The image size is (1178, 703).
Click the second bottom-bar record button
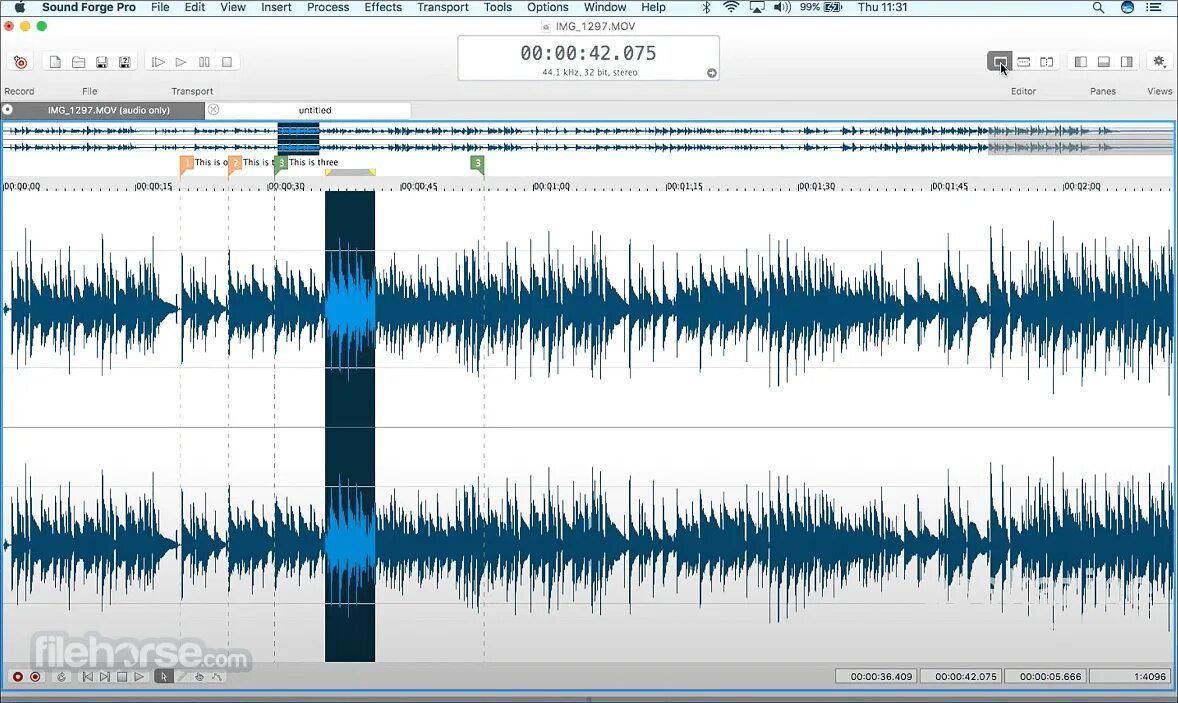[35, 677]
